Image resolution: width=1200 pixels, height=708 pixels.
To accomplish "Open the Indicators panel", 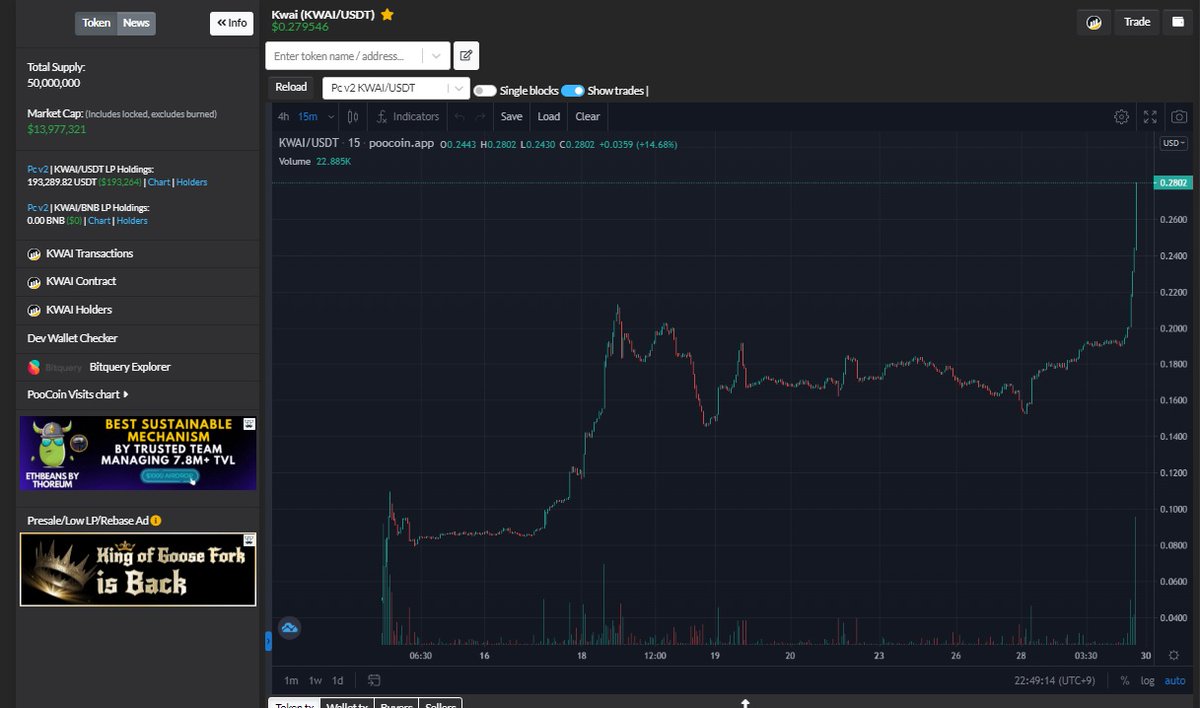I will click(x=408, y=116).
